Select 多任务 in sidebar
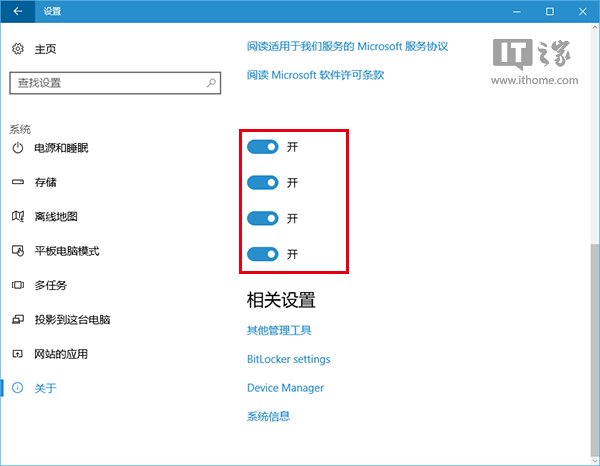 coord(51,285)
